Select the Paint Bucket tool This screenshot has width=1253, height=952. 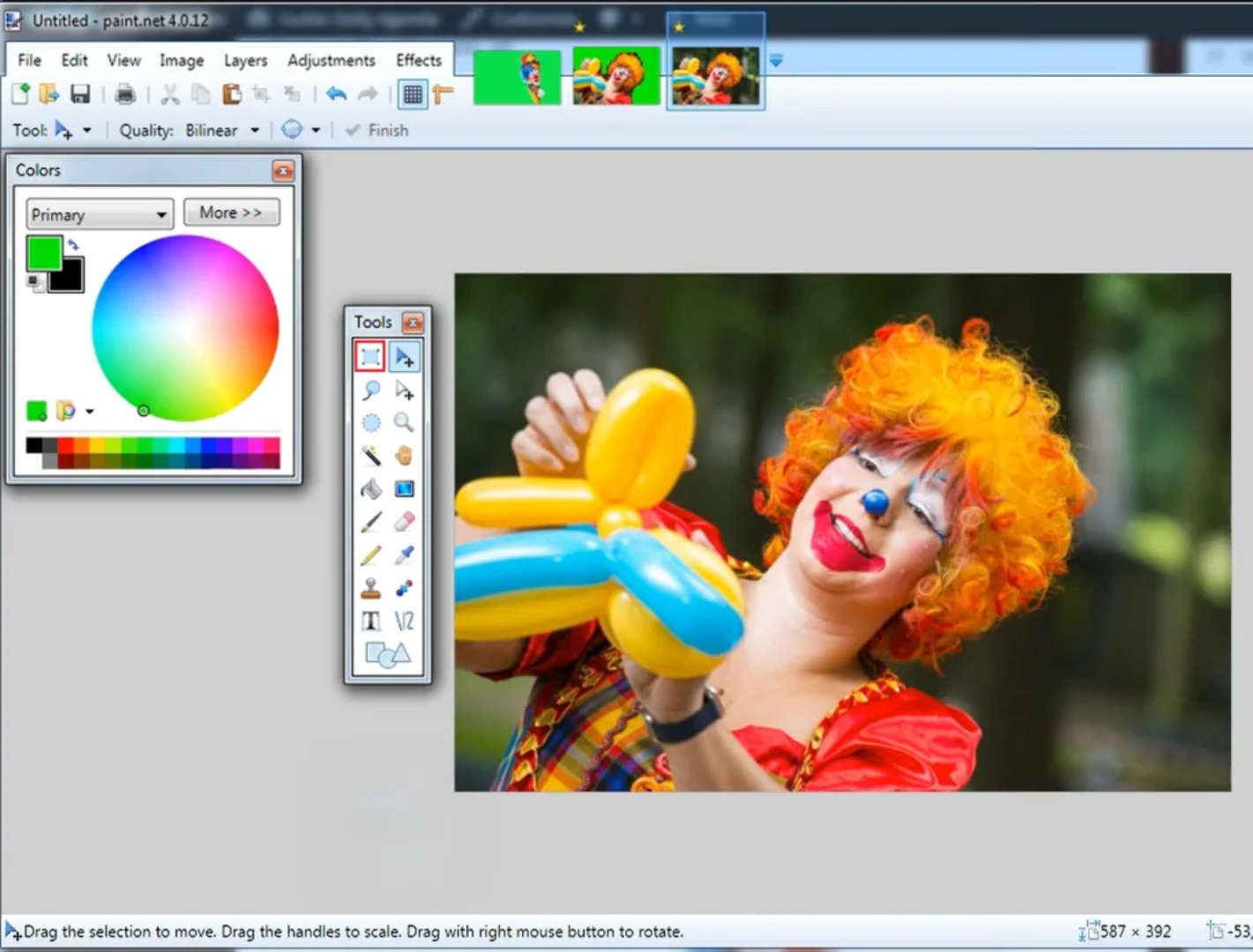pyautogui.click(x=370, y=488)
